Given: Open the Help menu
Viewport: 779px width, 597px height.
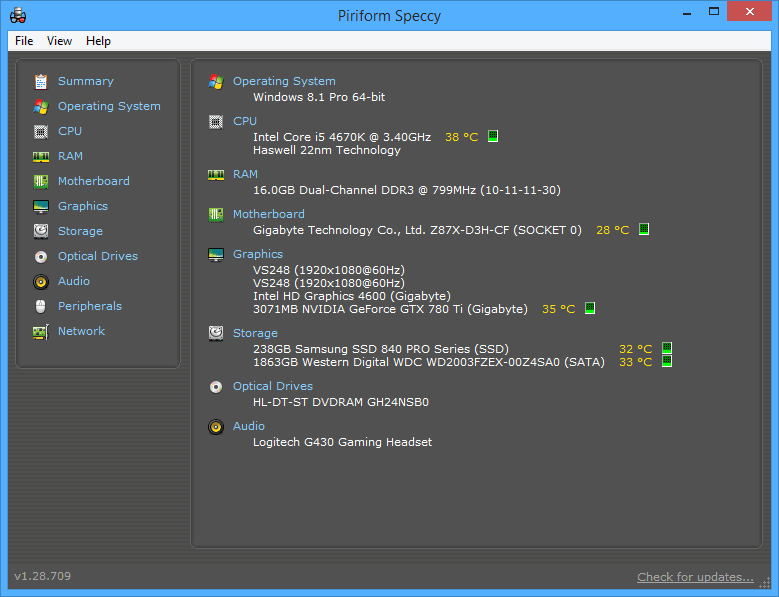Looking at the screenshot, I should [98, 41].
